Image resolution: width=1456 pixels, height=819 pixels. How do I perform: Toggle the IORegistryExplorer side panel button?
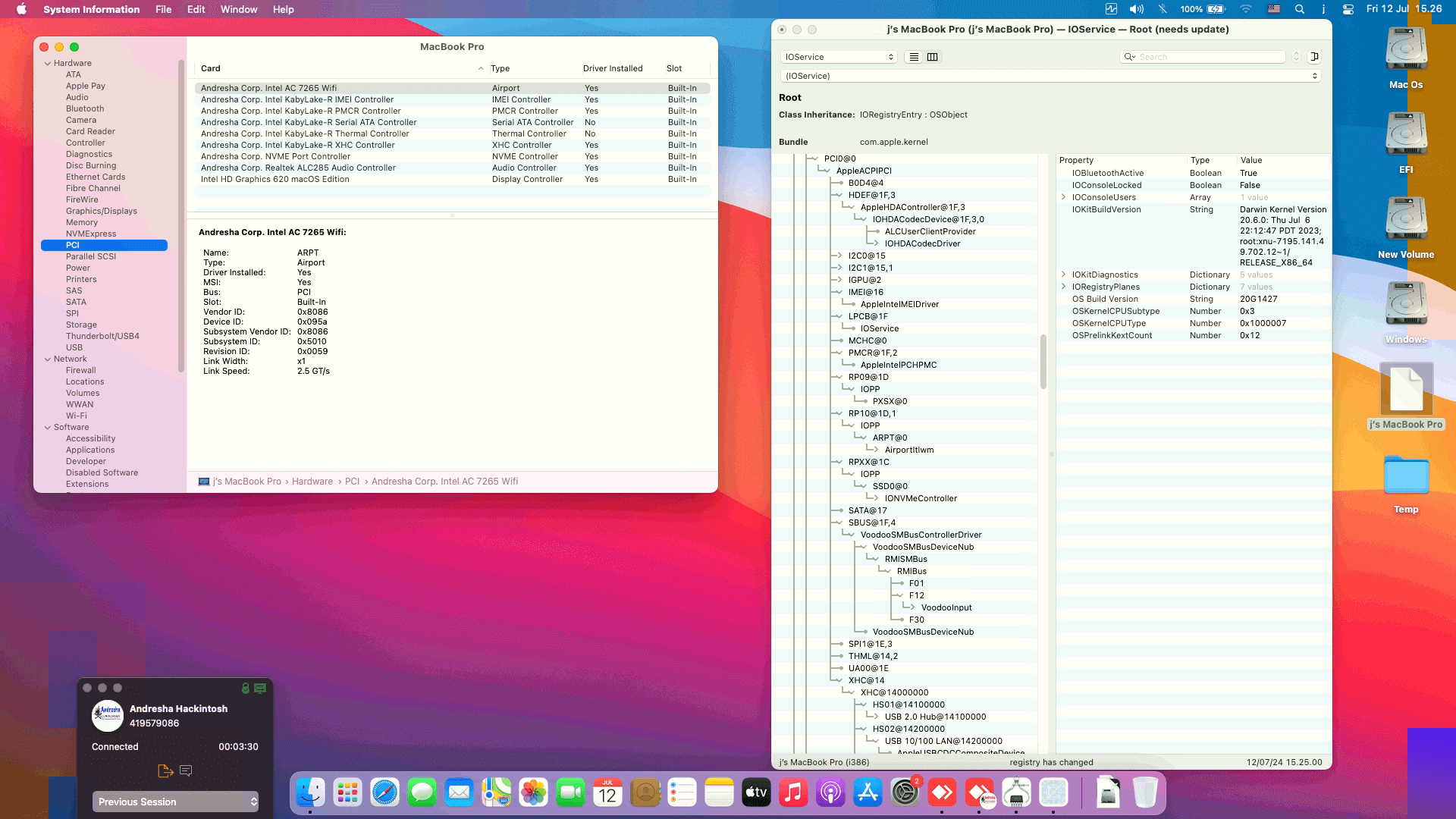click(x=1314, y=57)
